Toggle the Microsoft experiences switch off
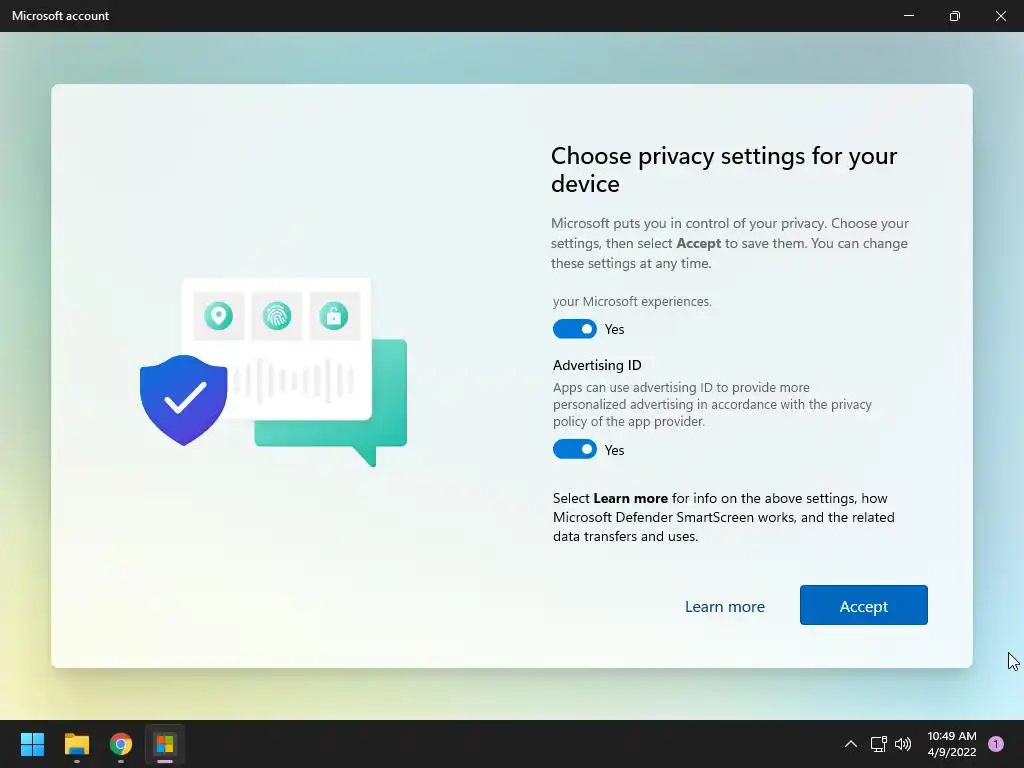This screenshot has height=768, width=1024. pyautogui.click(x=575, y=328)
